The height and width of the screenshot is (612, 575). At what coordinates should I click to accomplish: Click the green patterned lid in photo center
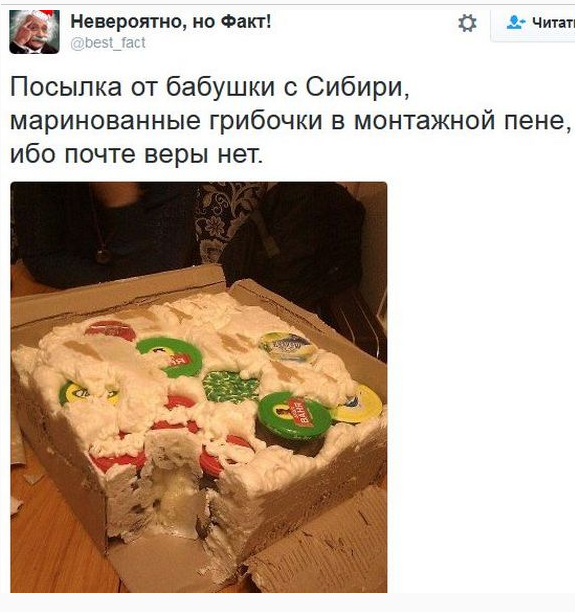(231, 387)
